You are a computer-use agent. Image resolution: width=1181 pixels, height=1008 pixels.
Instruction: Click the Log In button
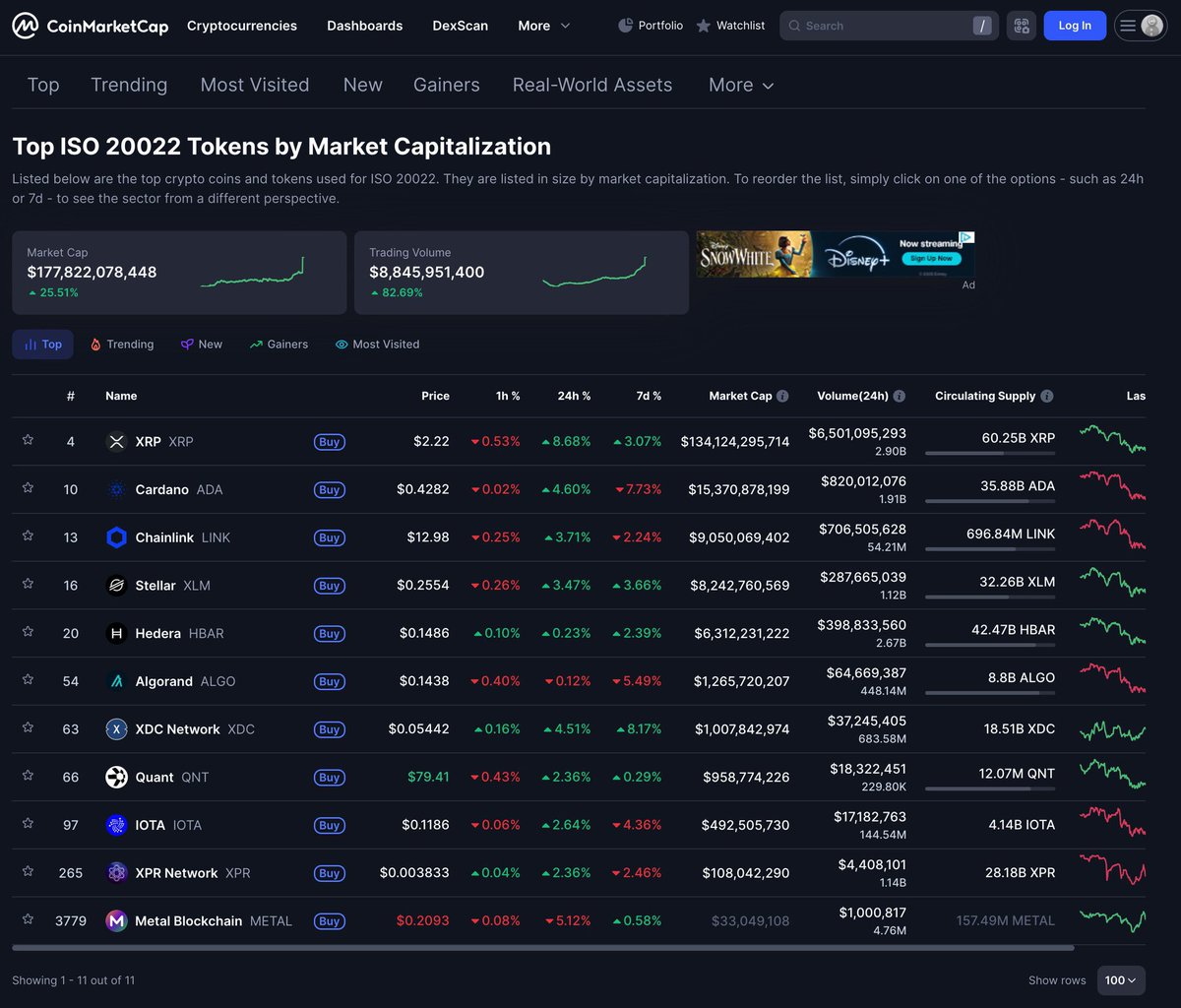click(1075, 26)
